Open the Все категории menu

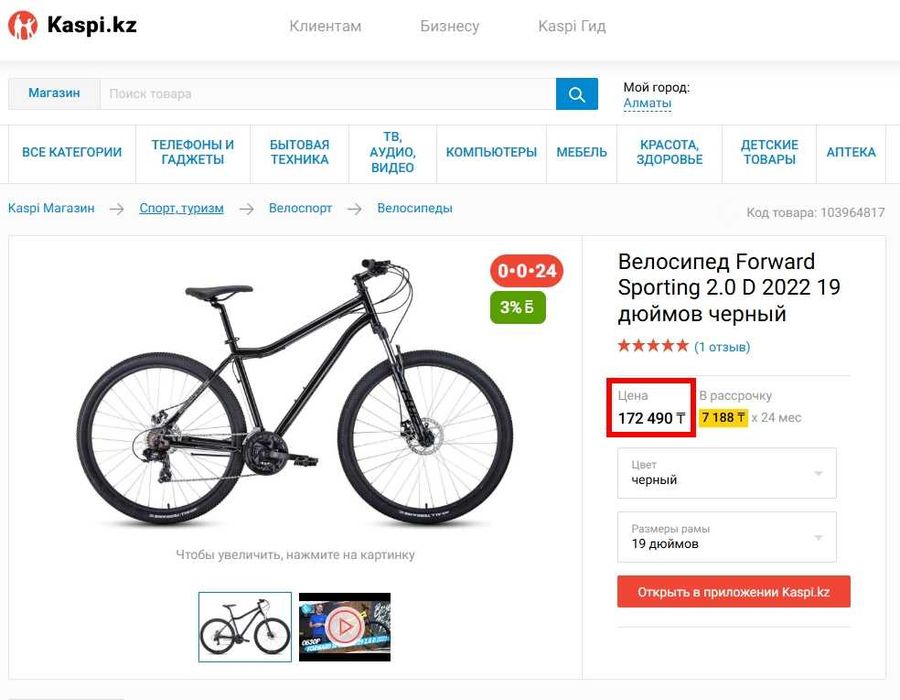[x=72, y=152]
